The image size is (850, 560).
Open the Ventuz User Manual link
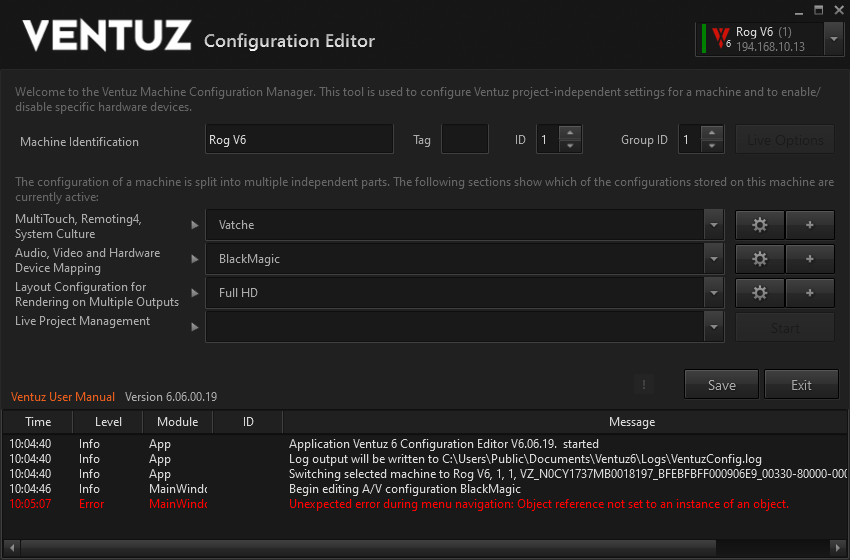click(62, 397)
